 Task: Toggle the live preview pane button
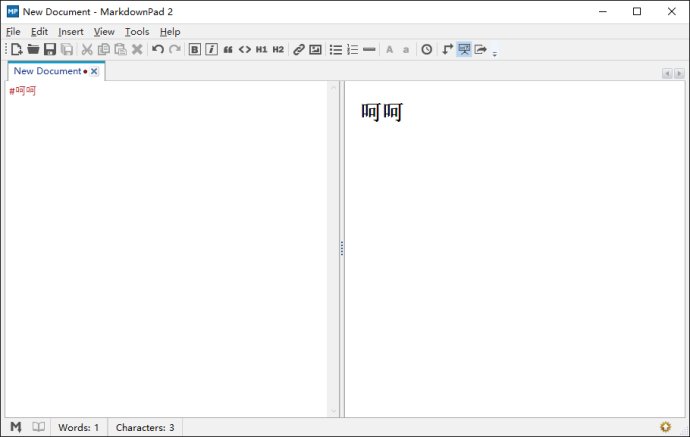pos(464,49)
